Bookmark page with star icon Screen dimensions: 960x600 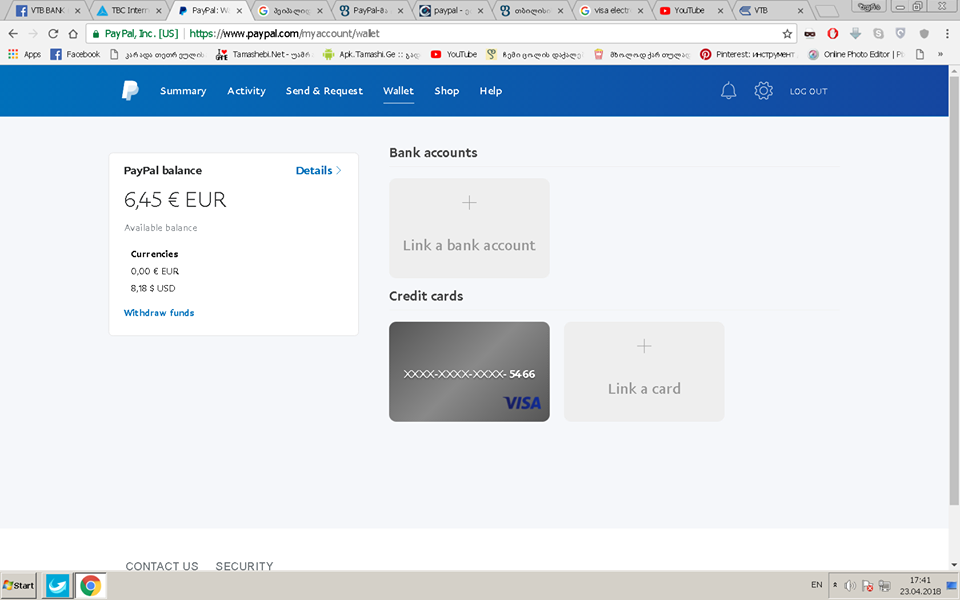coord(787,34)
